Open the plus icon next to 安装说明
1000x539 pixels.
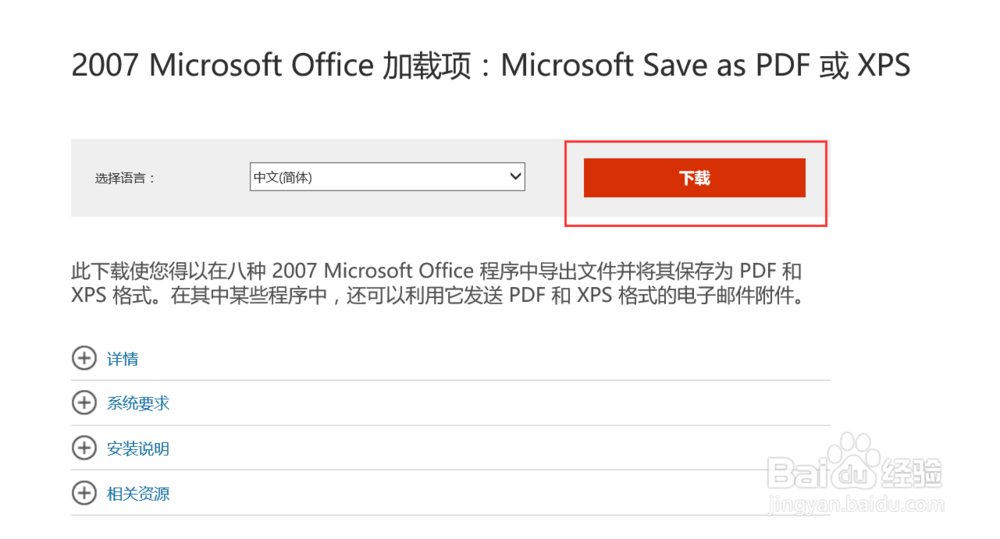coord(84,448)
